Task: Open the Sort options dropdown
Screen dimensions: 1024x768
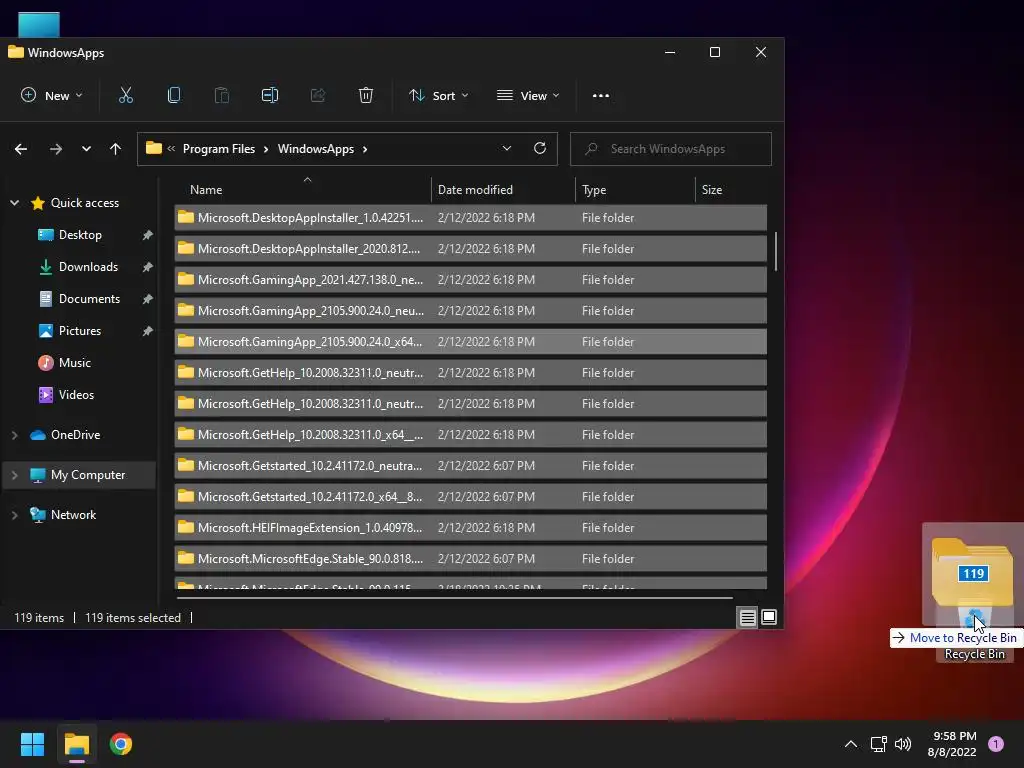Action: pos(439,95)
